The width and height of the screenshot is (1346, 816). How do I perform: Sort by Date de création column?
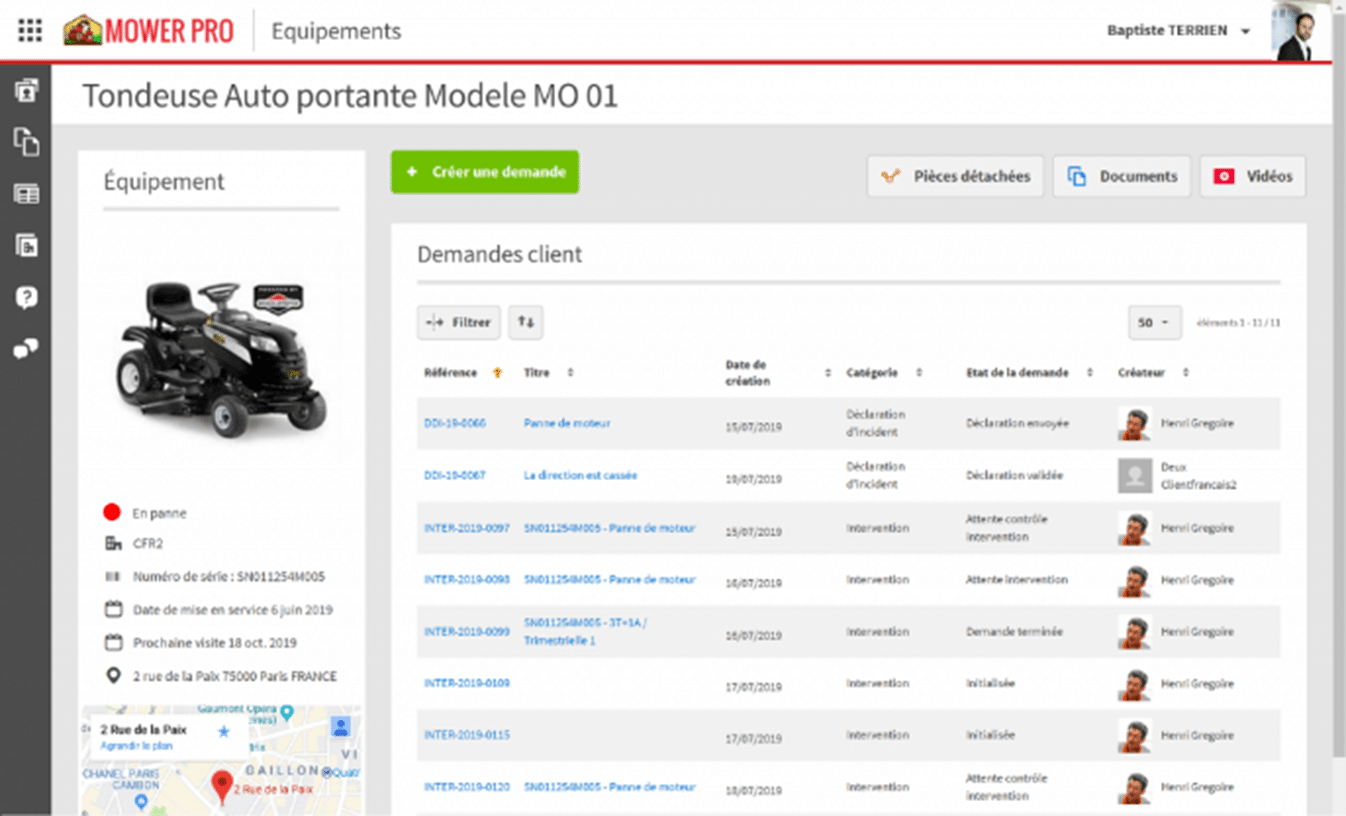point(827,373)
